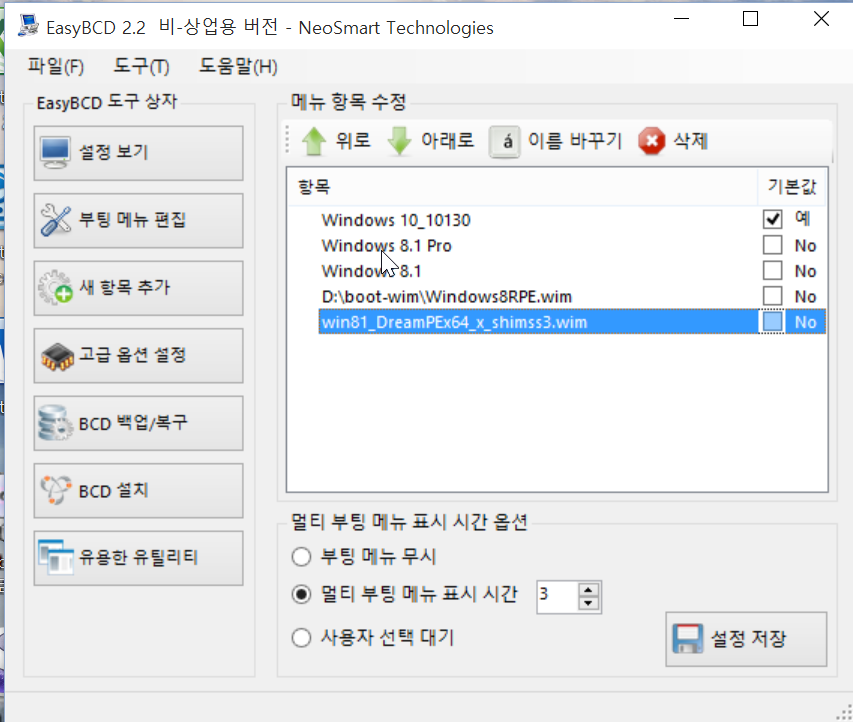This screenshot has width=853, height=722.
Task: Close the EasyBCD window
Action: (821, 19)
